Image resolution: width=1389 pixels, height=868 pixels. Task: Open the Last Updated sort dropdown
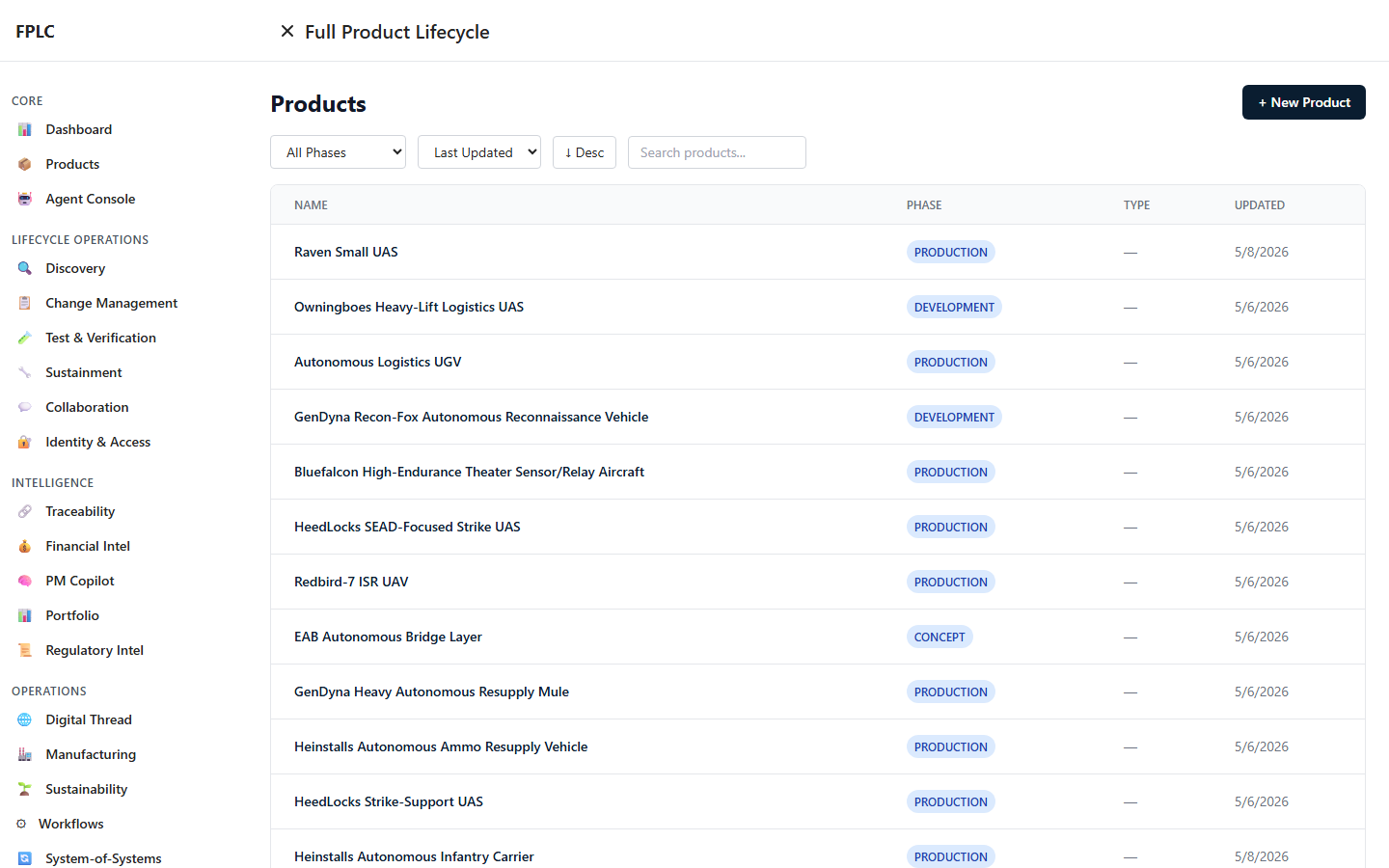tap(479, 152)
